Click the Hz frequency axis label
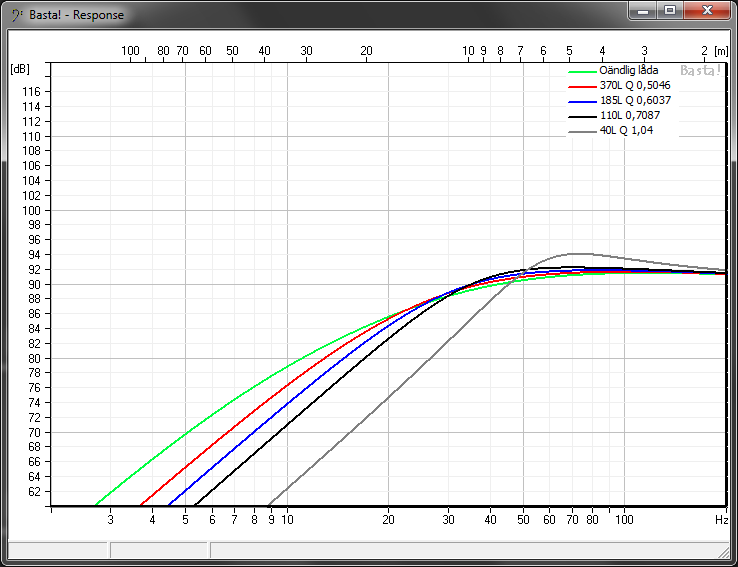The height and width of the screenshot is (567, 738). (x=720, y=520)
